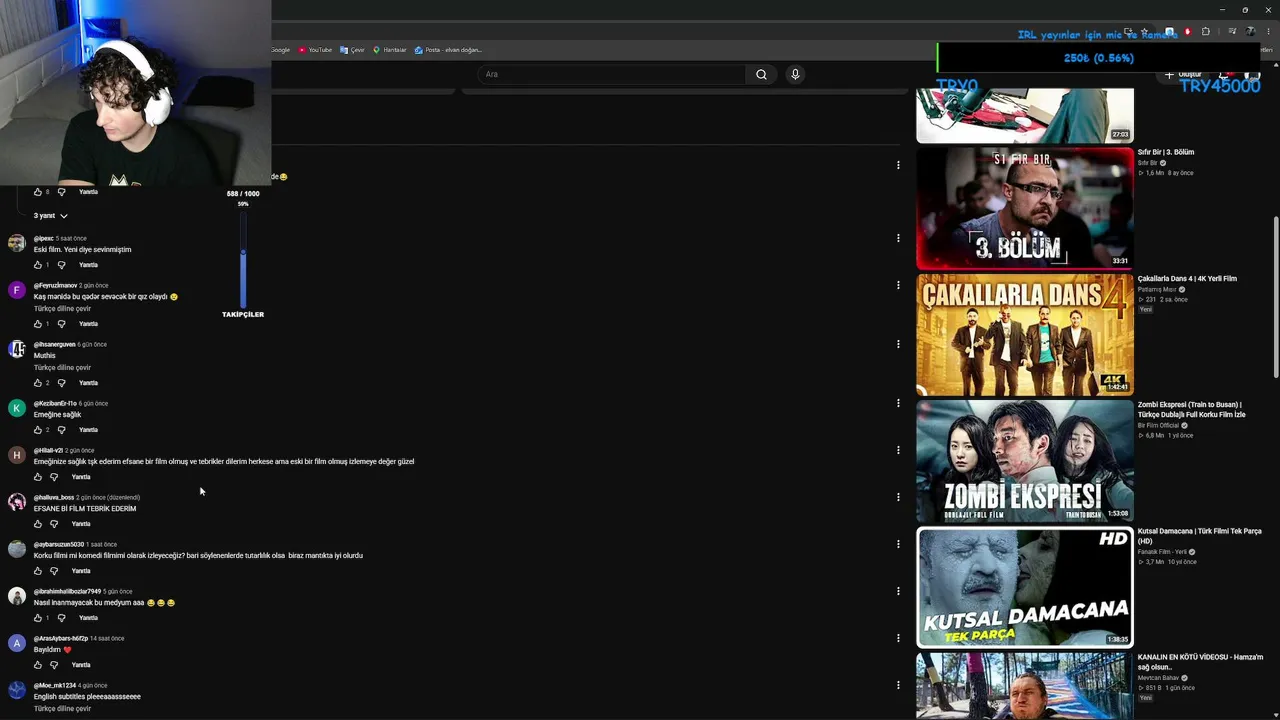1280x720 pixels.
Task: Open @KezibanEr-l1o's channel via the K avatar
Action: tap(17, 408)
